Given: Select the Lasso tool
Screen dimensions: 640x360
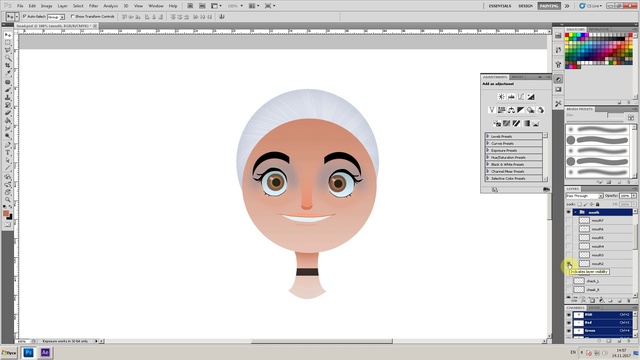Looking at the screenshot, I should point(8,51).
